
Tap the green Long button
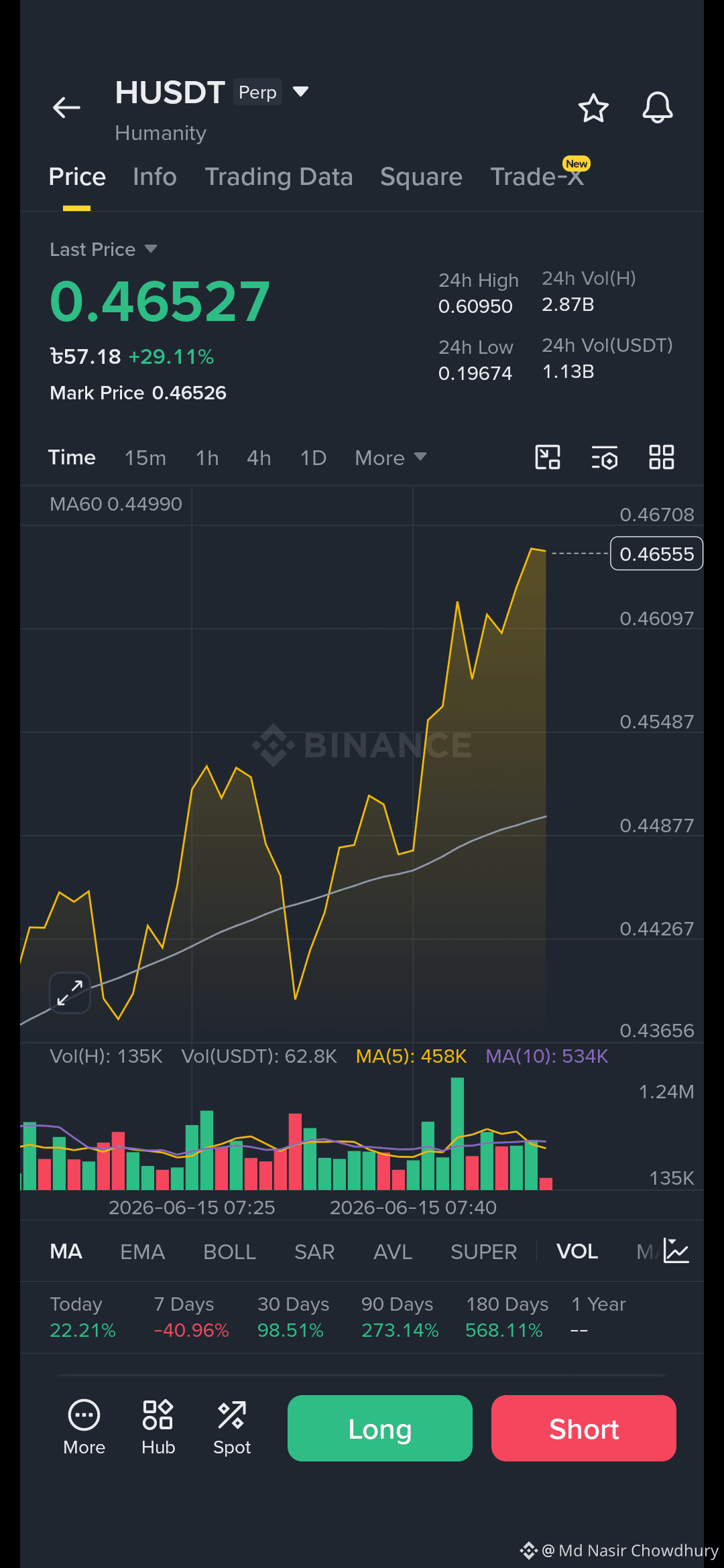380,1428
